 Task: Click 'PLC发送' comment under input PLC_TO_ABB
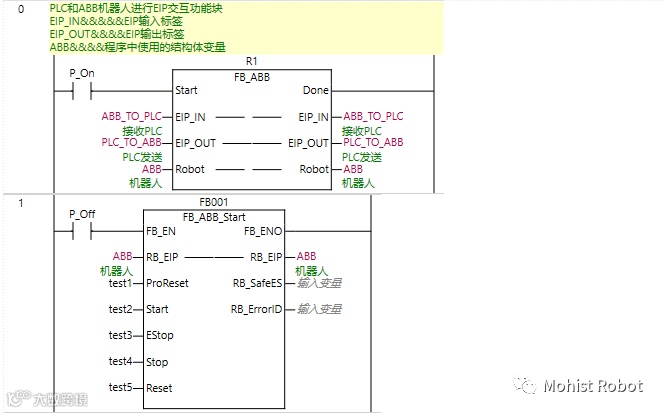tap(142, 157)
